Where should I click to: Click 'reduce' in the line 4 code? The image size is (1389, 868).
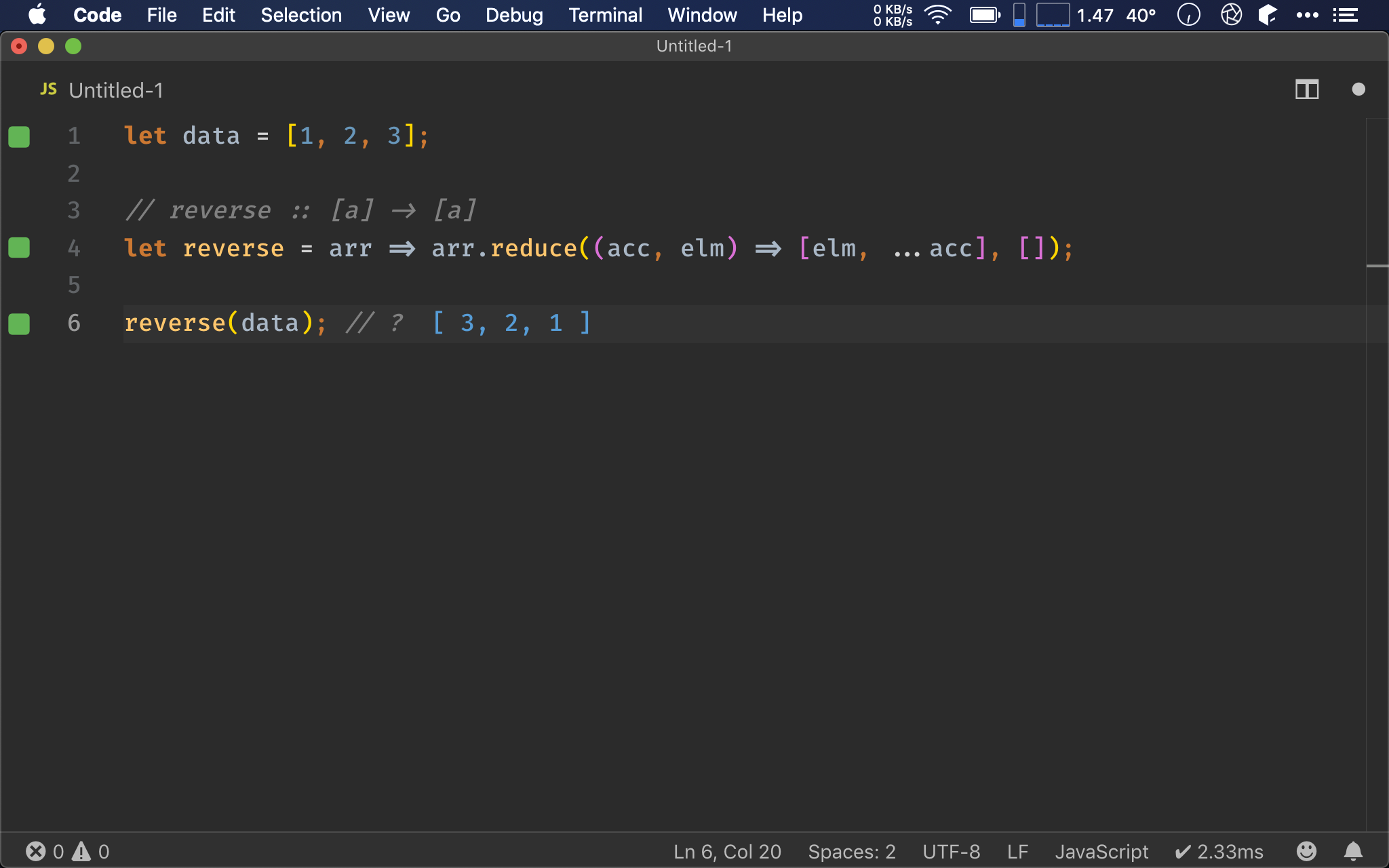[x=534, y=248]
